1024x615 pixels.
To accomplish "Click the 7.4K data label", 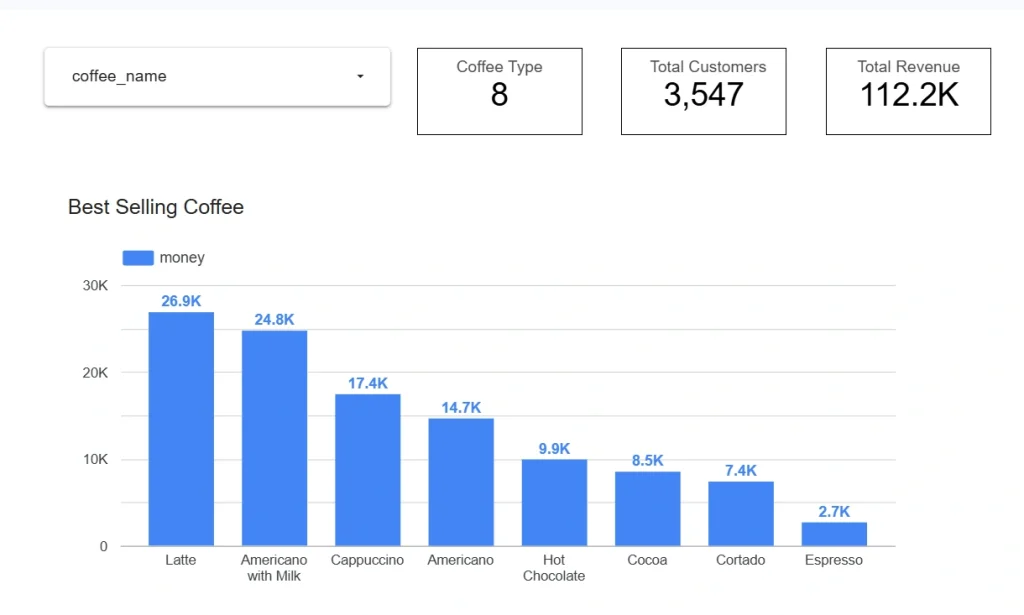I will click(x=741, y=471).
